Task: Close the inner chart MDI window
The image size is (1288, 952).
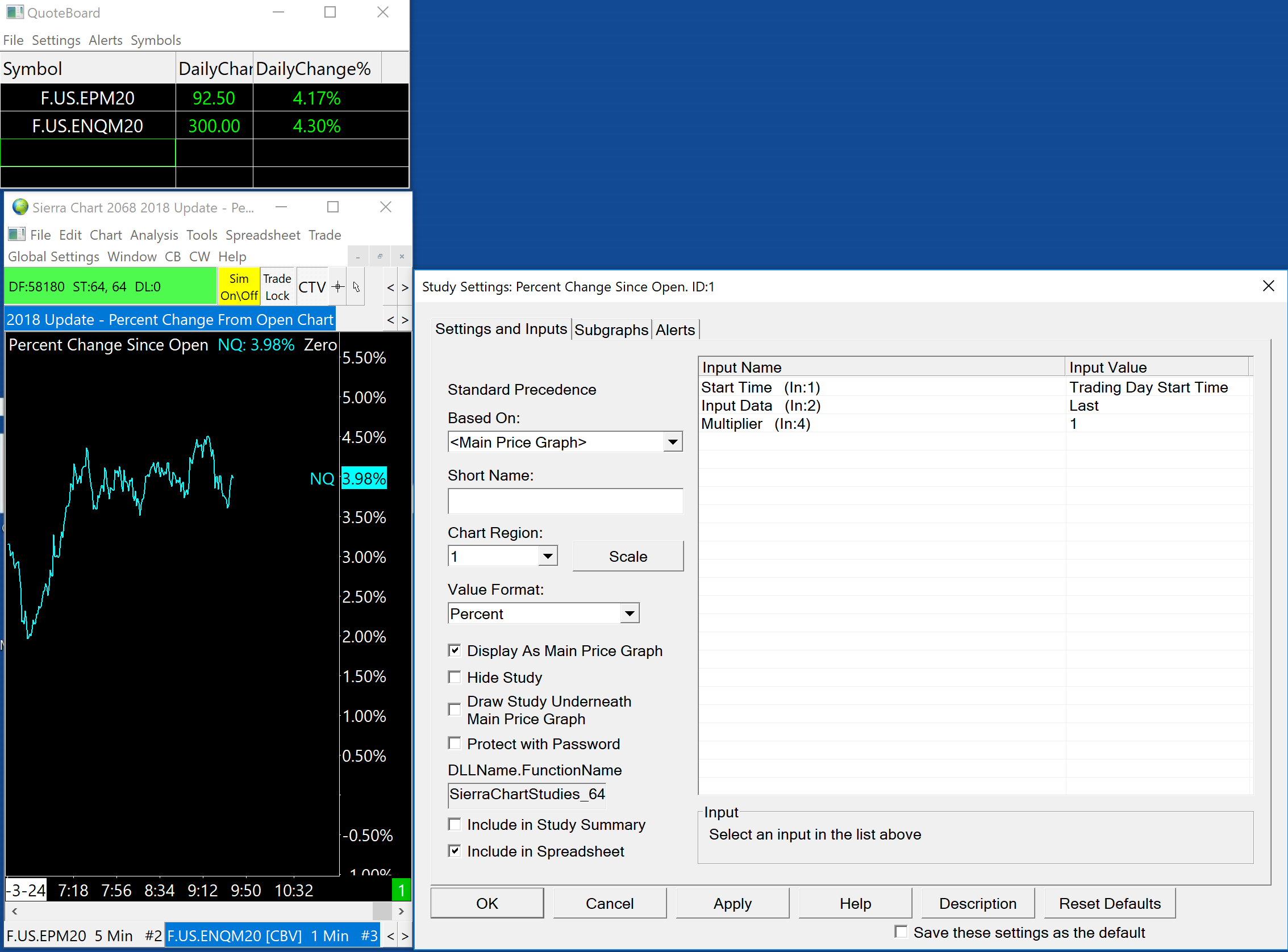Action: (x=402, y=256)
